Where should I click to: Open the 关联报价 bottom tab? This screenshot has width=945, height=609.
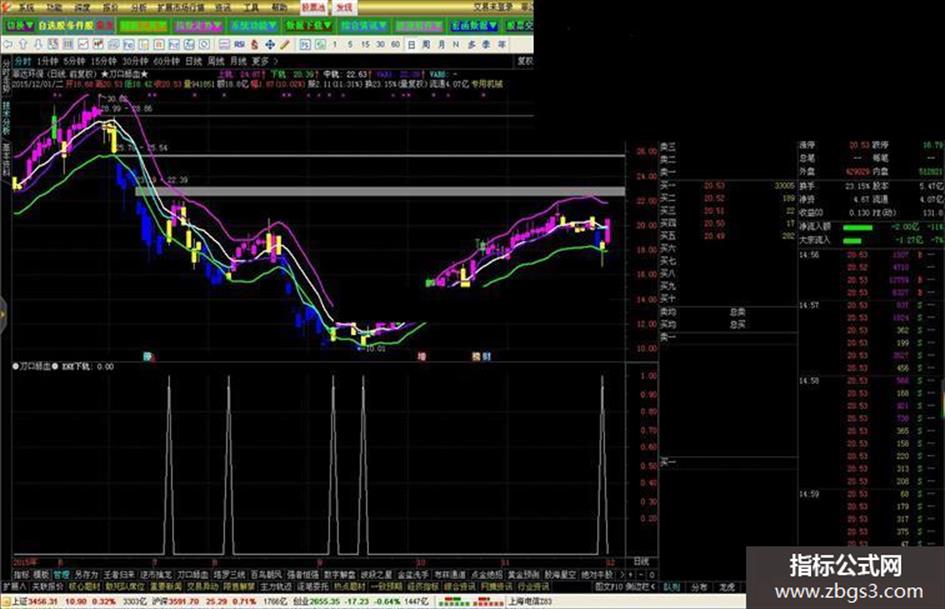click(x=47, y=585)
